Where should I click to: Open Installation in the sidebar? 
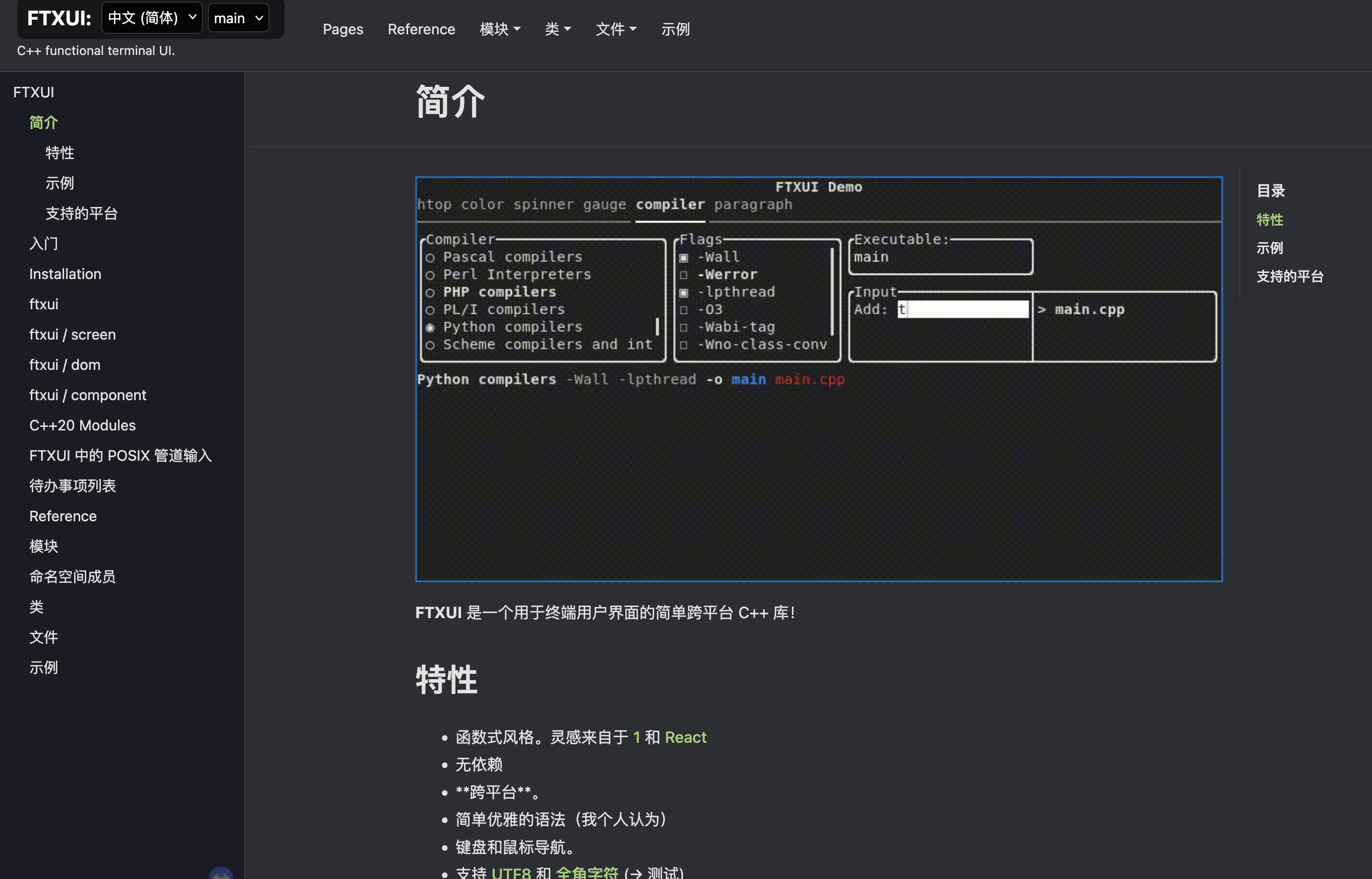click(65, 274)
